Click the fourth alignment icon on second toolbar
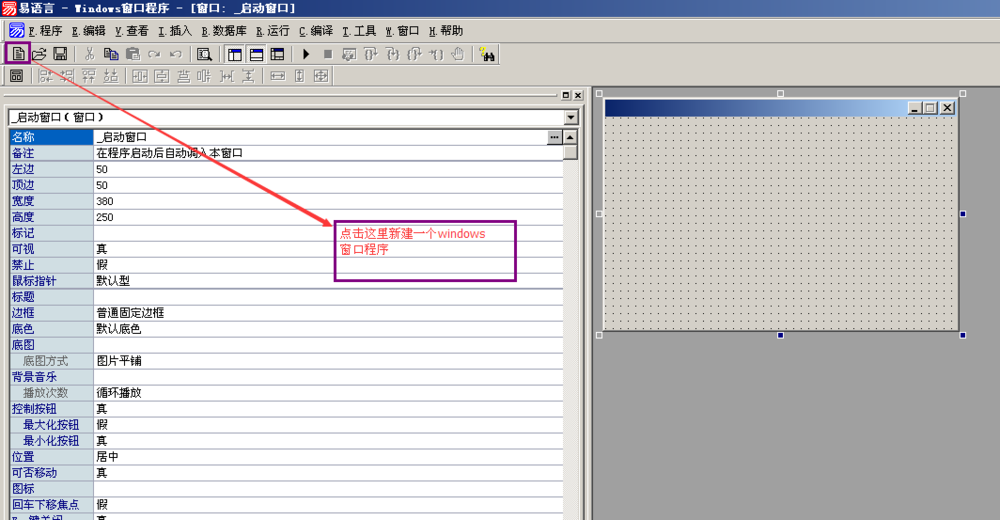Screen dimensions: 1000x520 click(x=111, y=76)
